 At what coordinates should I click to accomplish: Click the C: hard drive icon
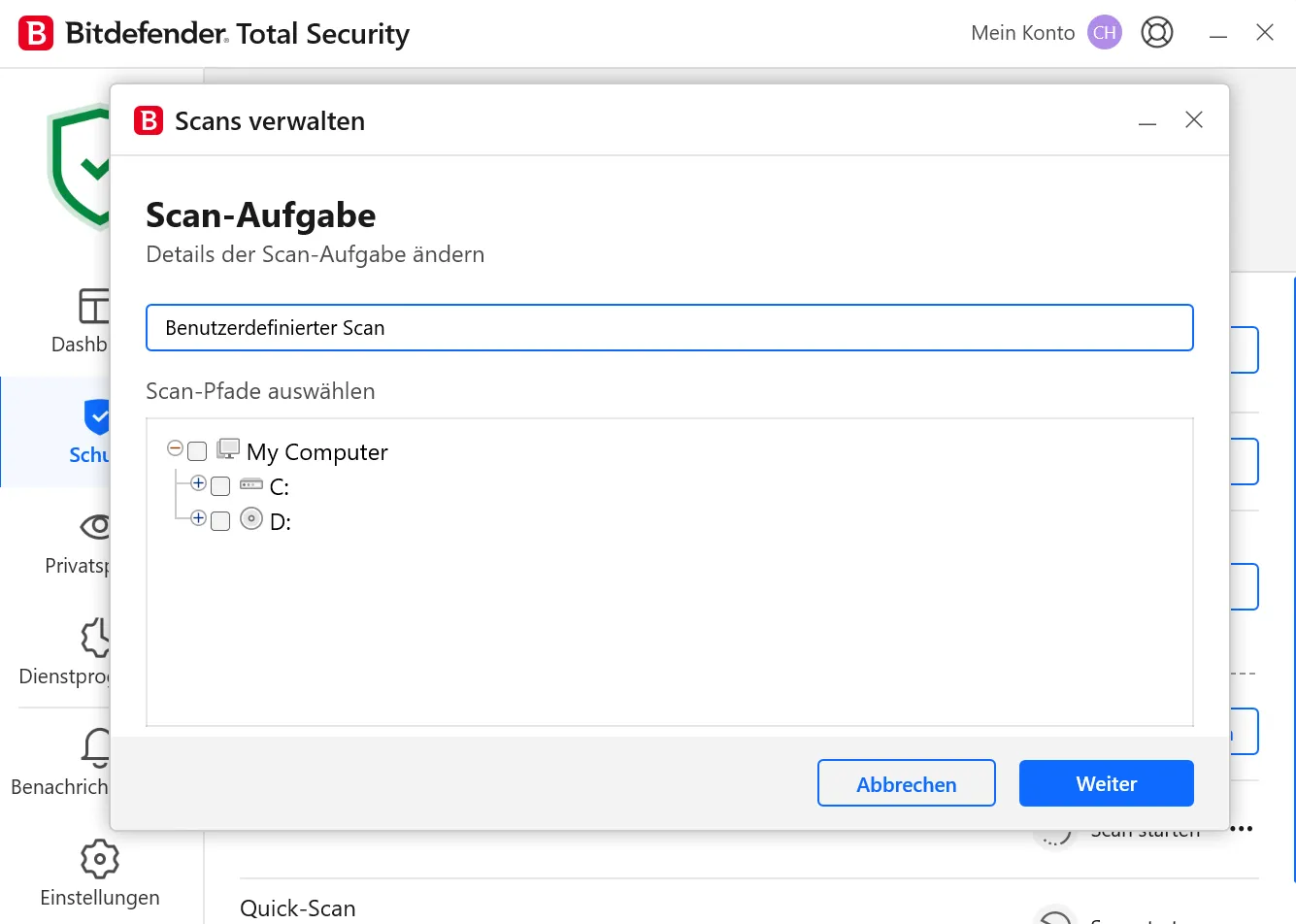[x=251, y=484]
